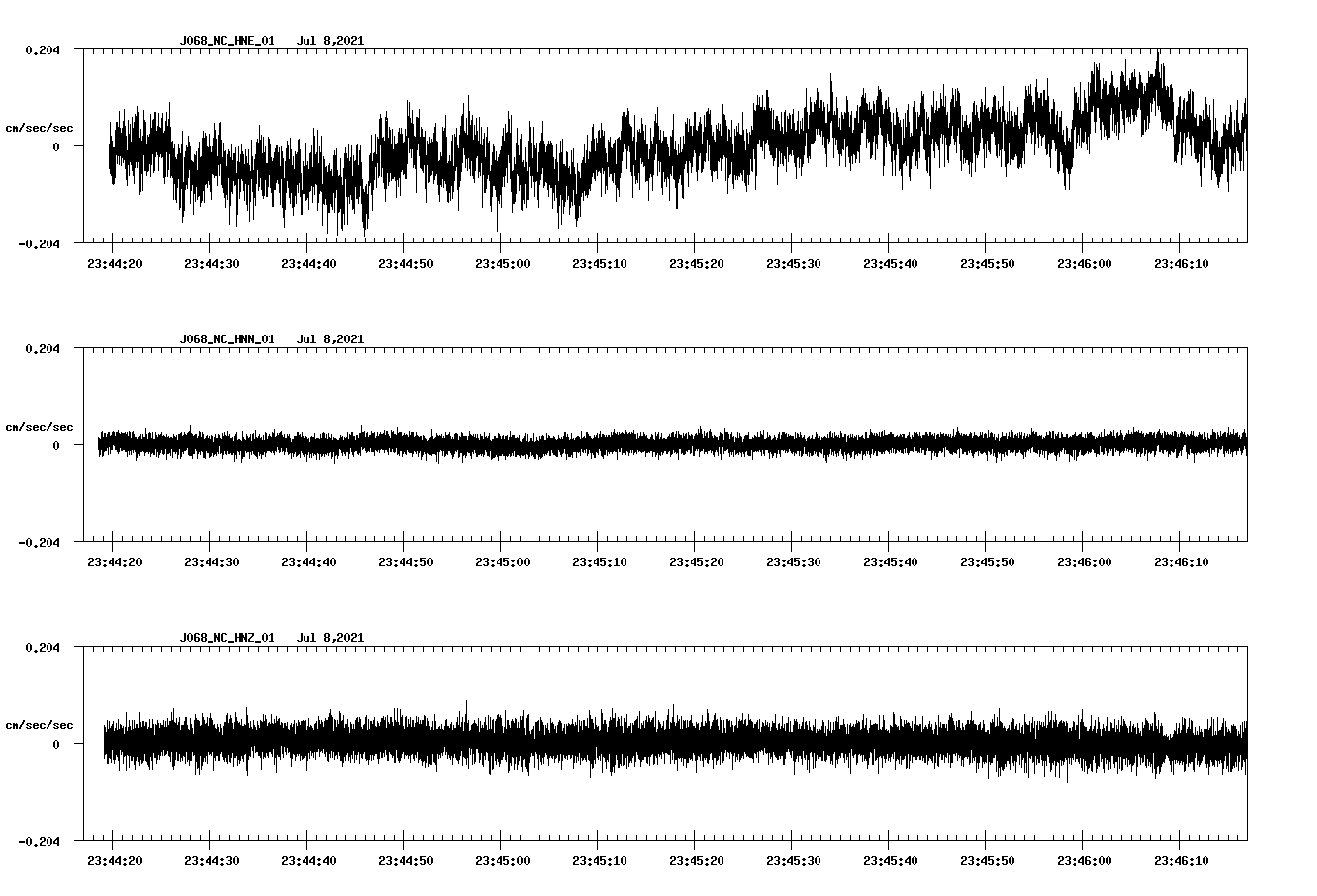The width and height of the screenshot is (1317, 896).
Task: Click the 23:45:20 time label under HNE plot
Action: [x=696, y=264]
